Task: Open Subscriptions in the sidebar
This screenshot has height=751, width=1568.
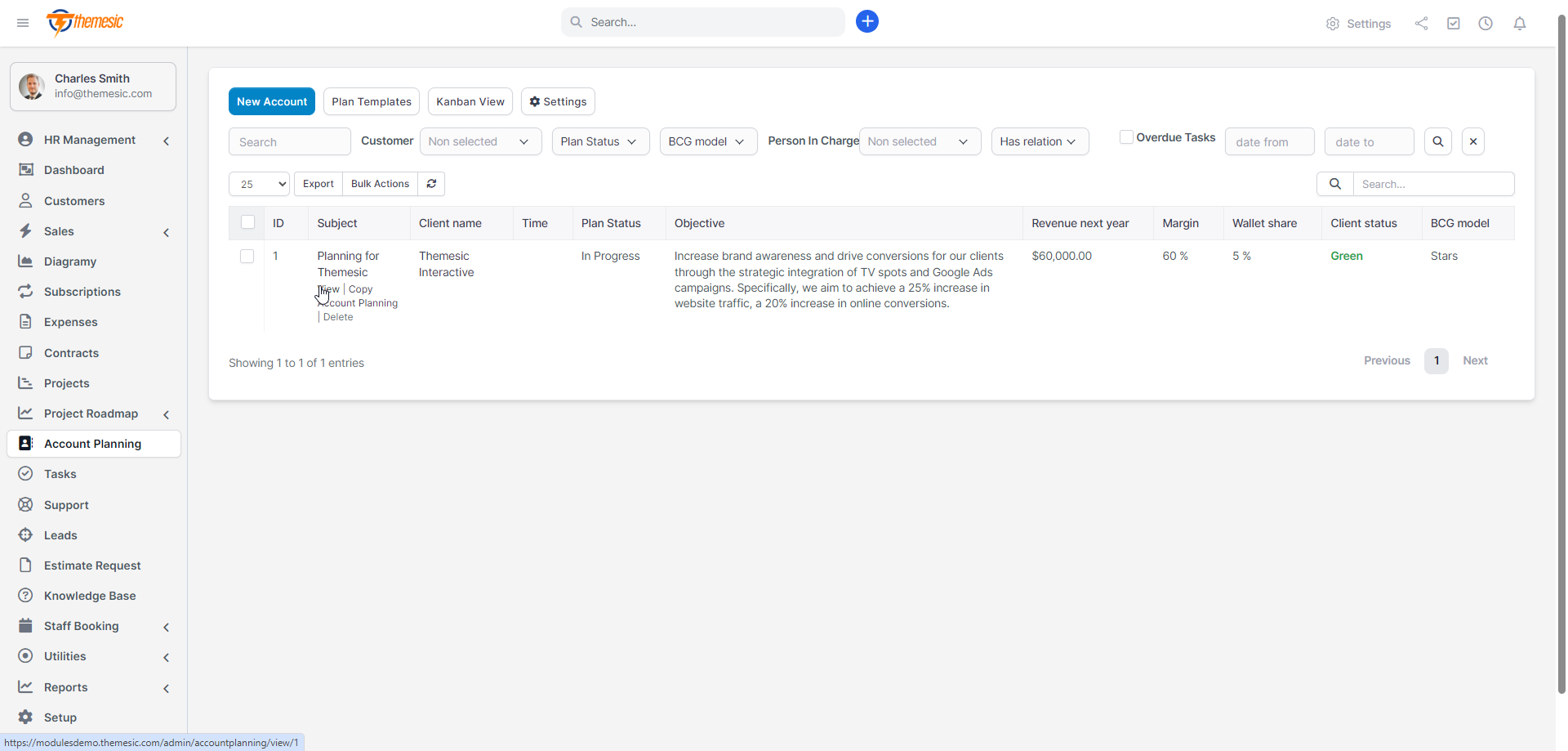Action: click(82, 292)
